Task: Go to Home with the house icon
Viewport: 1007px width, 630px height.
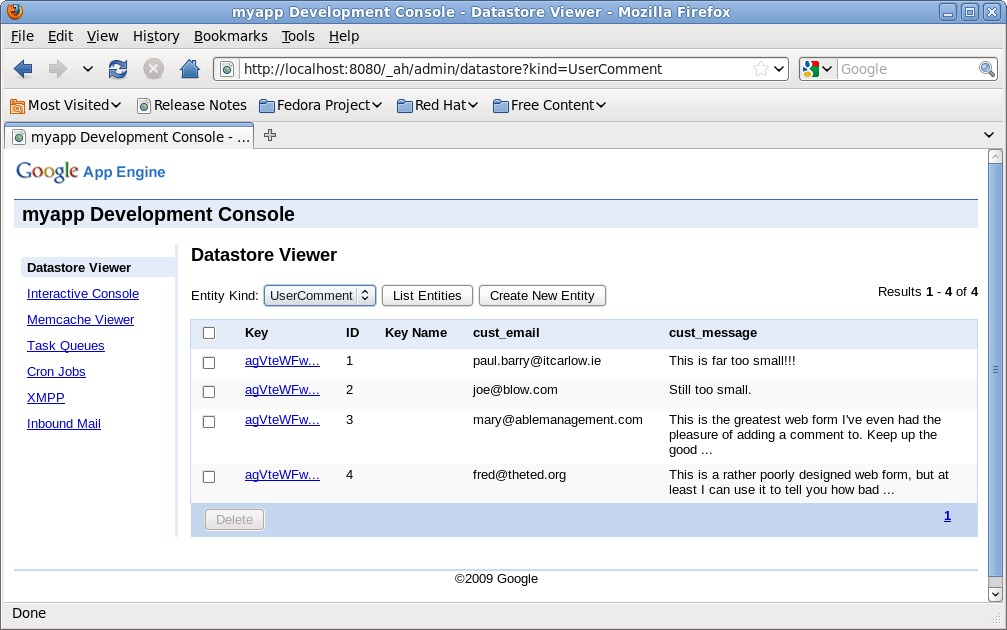Action: [189, 69]
